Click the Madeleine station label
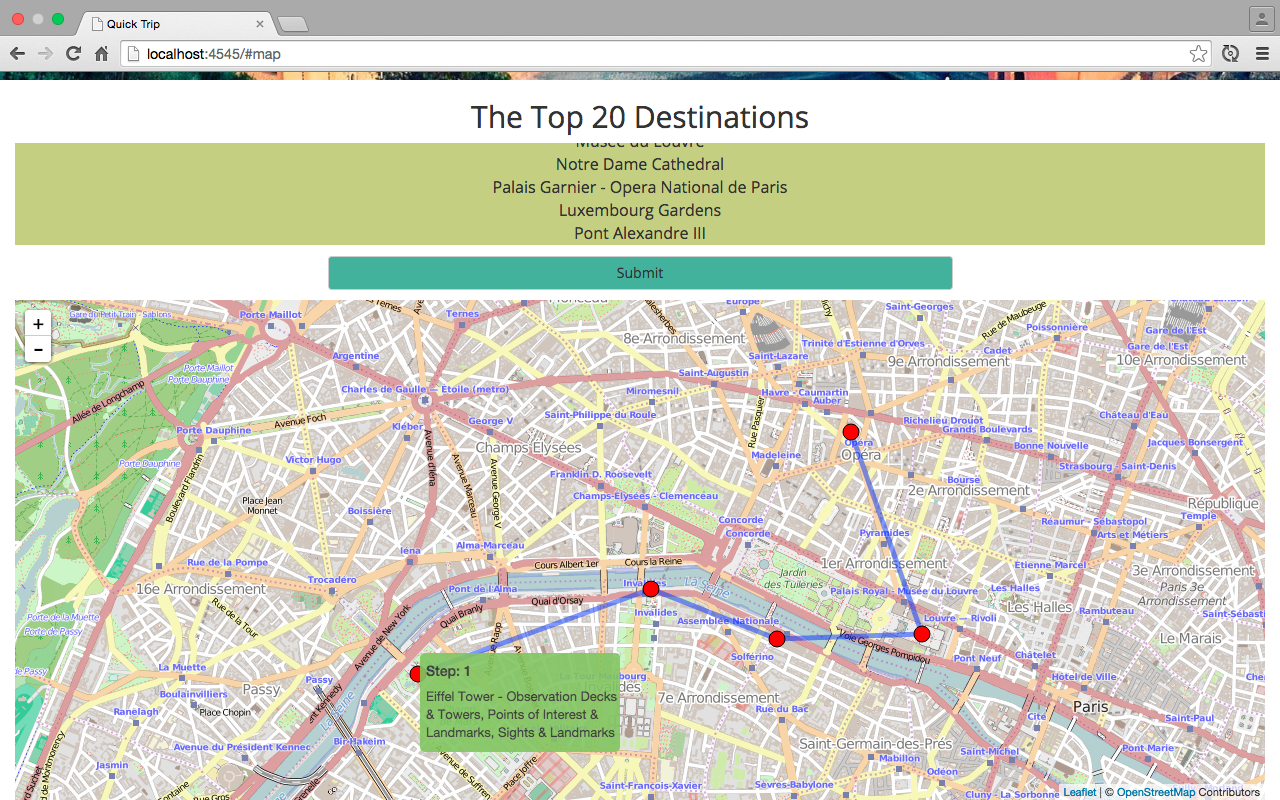 click(776, 454)
